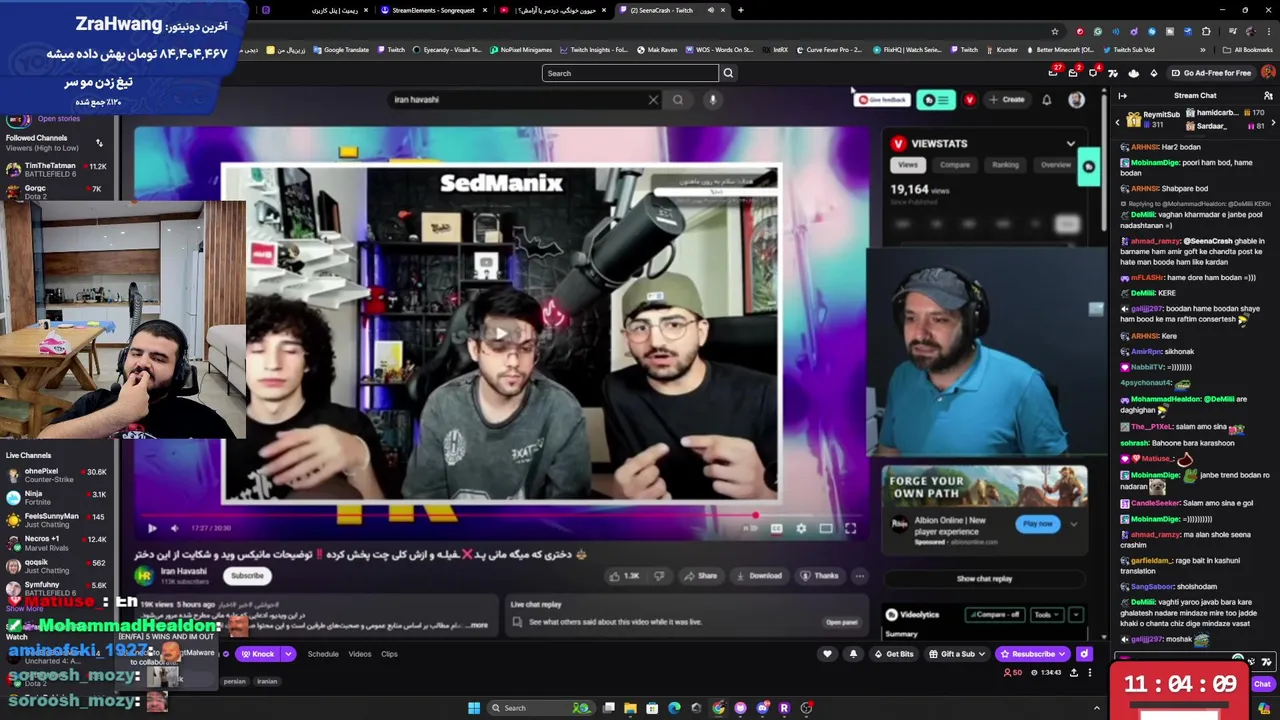Open Windows Start button
Image resolution: width=1280 pixels, height=720 pixels.
pyautogui.click(x=473, y=708)
